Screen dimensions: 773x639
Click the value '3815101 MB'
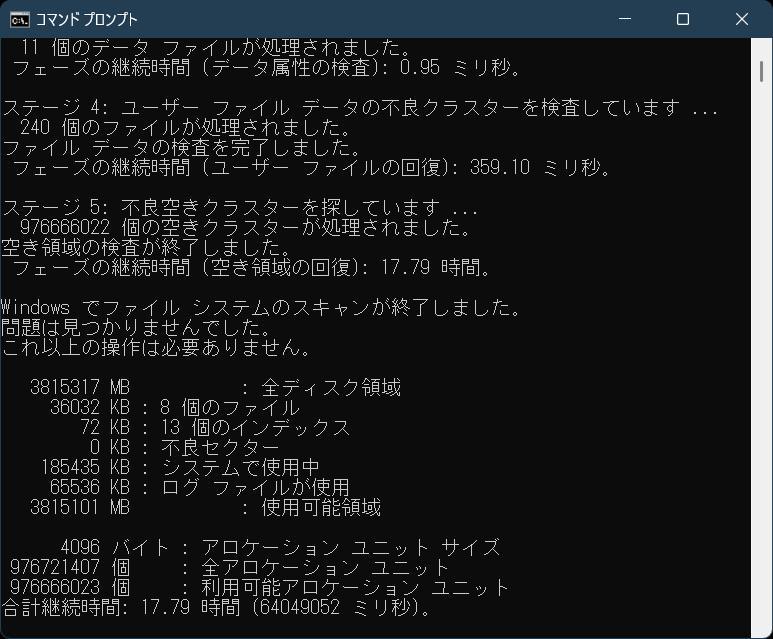tap(80, 507)
